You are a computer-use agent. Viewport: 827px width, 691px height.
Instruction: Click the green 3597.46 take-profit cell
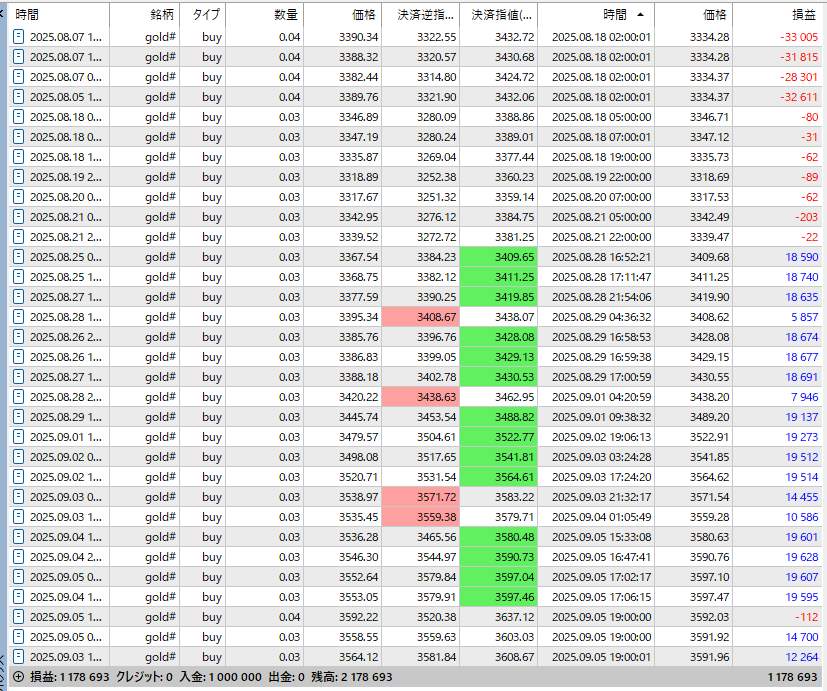click(x=499, y=597)
